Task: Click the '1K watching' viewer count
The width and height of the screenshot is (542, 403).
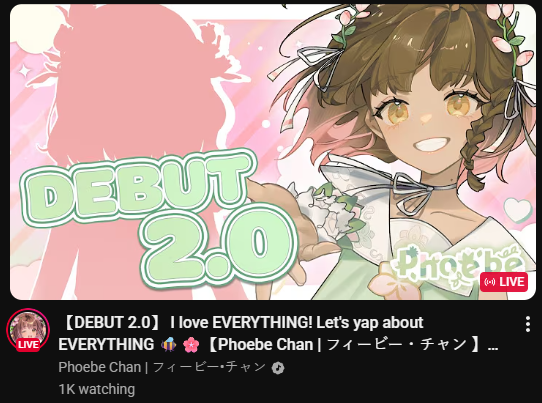Action: 96,389
